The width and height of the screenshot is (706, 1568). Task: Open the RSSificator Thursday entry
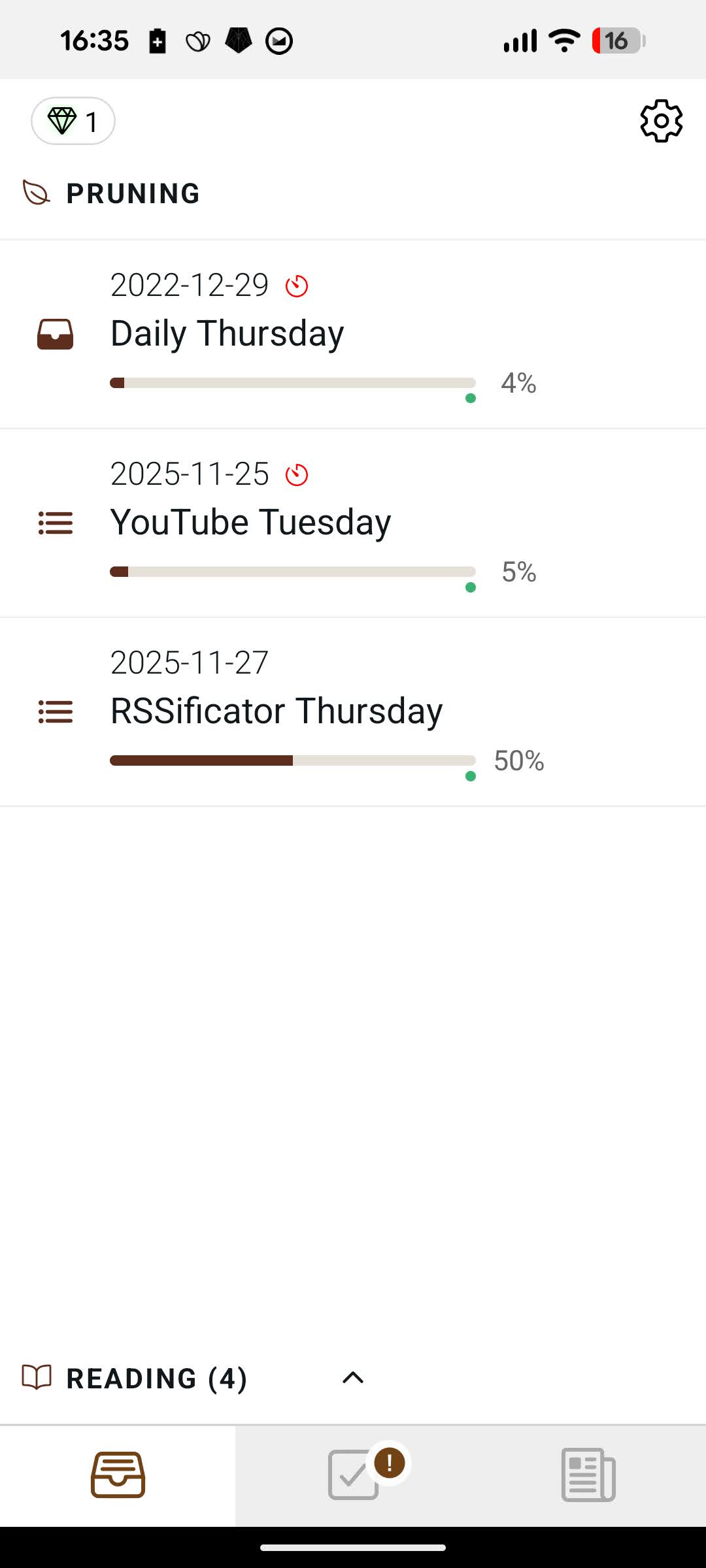pyautogui.click(x=276, y=711)
